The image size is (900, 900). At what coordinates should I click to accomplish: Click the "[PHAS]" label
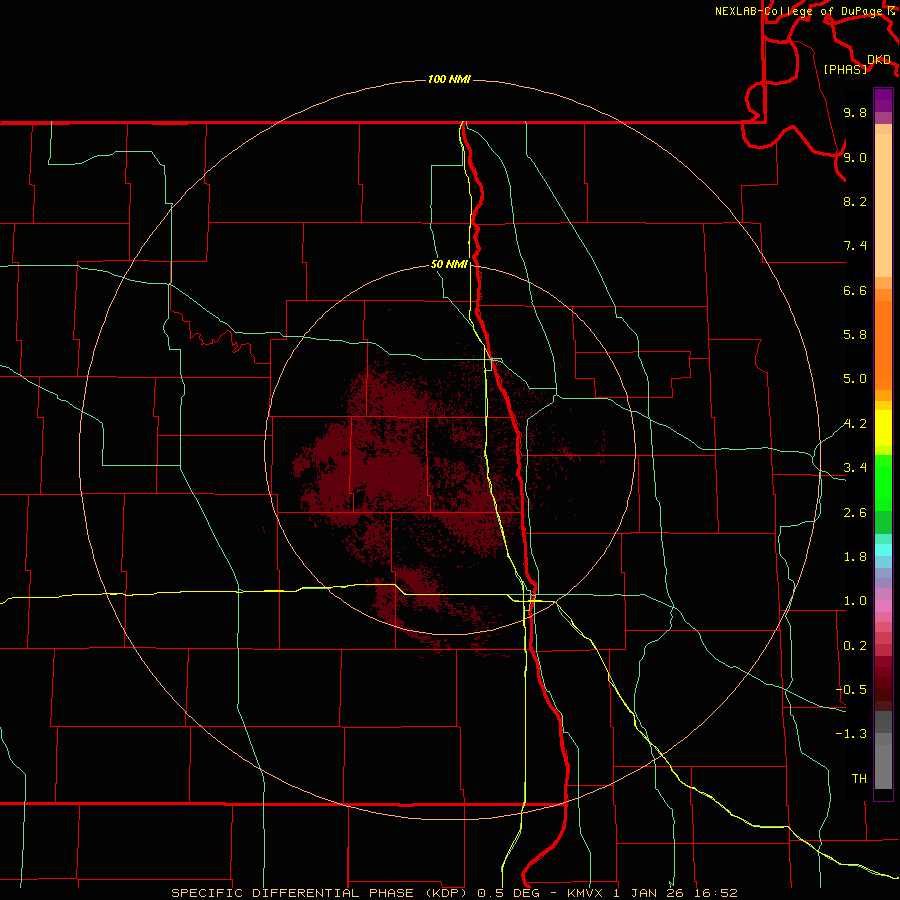click(845, 69)
